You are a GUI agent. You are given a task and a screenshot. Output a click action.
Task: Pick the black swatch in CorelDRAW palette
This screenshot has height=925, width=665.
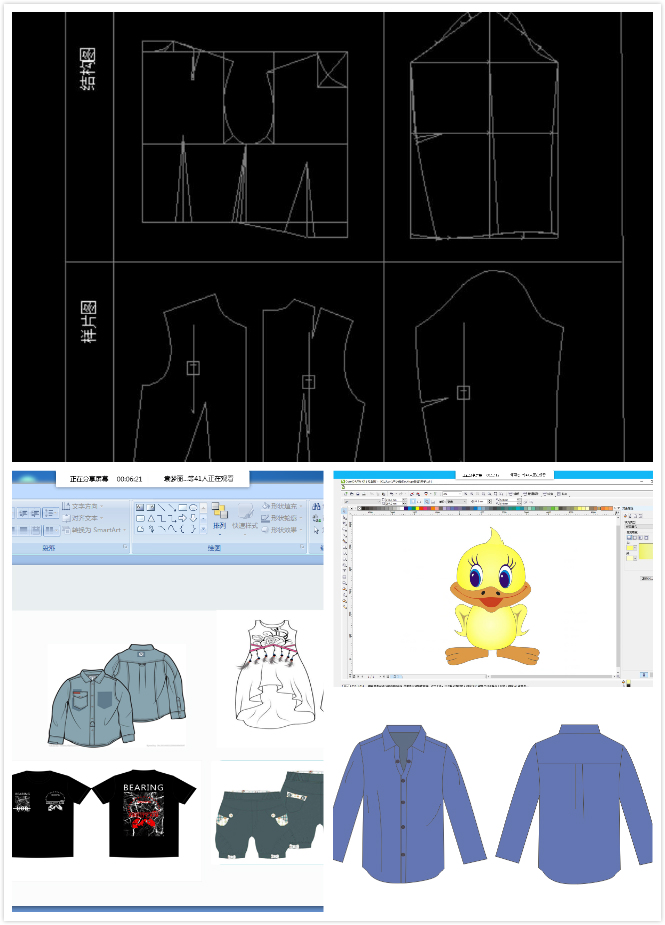[x=363, y=509]
